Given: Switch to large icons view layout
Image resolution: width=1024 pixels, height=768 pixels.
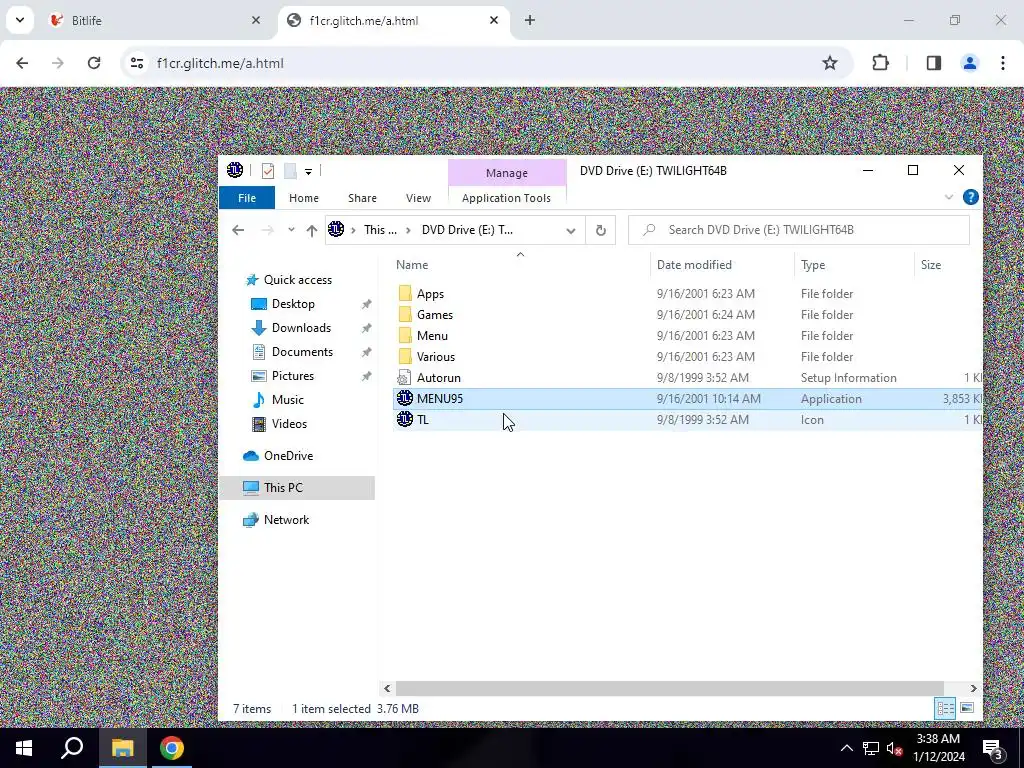Looking at the screenshot, I should pyautogui.click(x=967, y=709).
